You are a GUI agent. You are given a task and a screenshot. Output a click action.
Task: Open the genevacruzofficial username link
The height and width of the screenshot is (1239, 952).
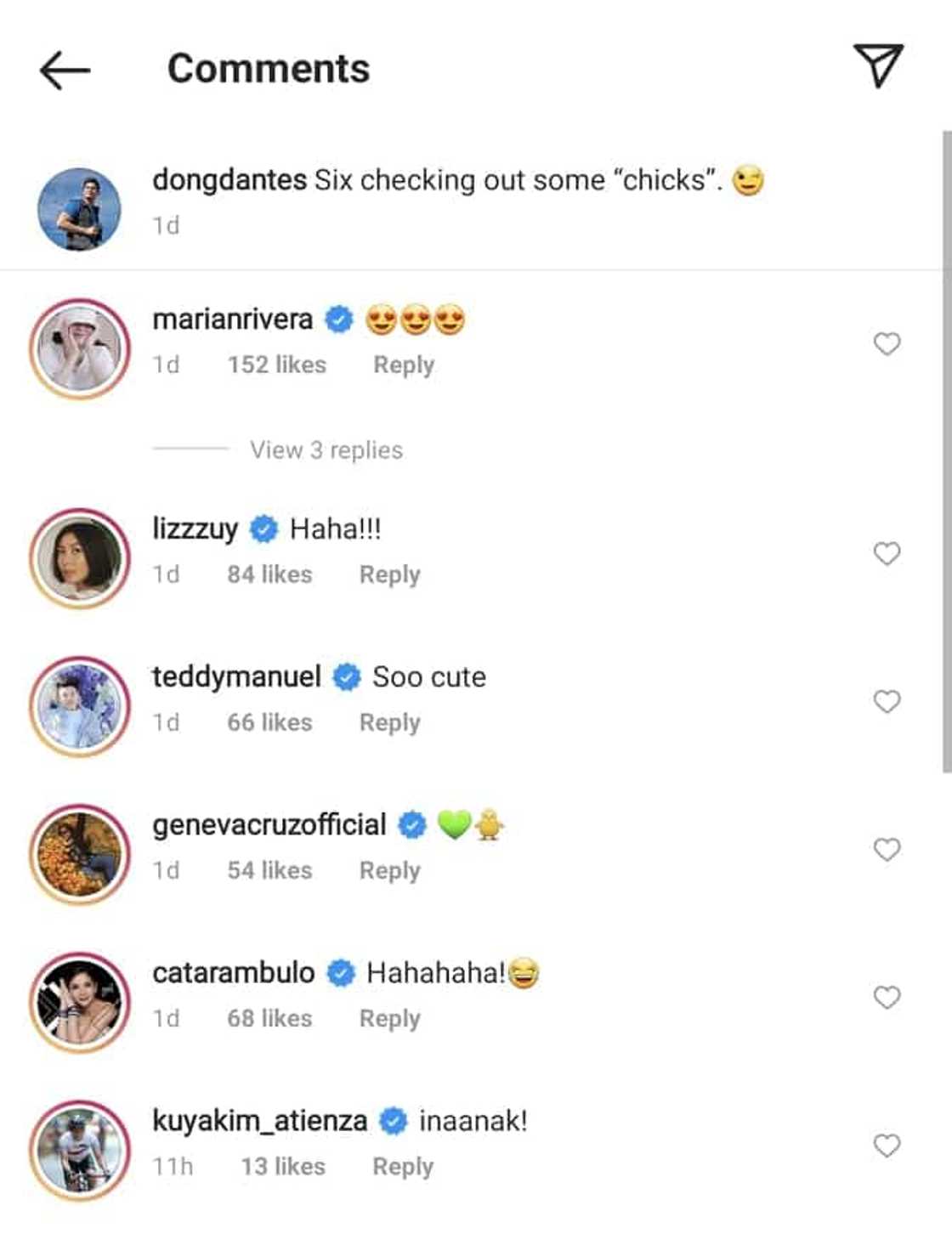click(x=269, y=824)
